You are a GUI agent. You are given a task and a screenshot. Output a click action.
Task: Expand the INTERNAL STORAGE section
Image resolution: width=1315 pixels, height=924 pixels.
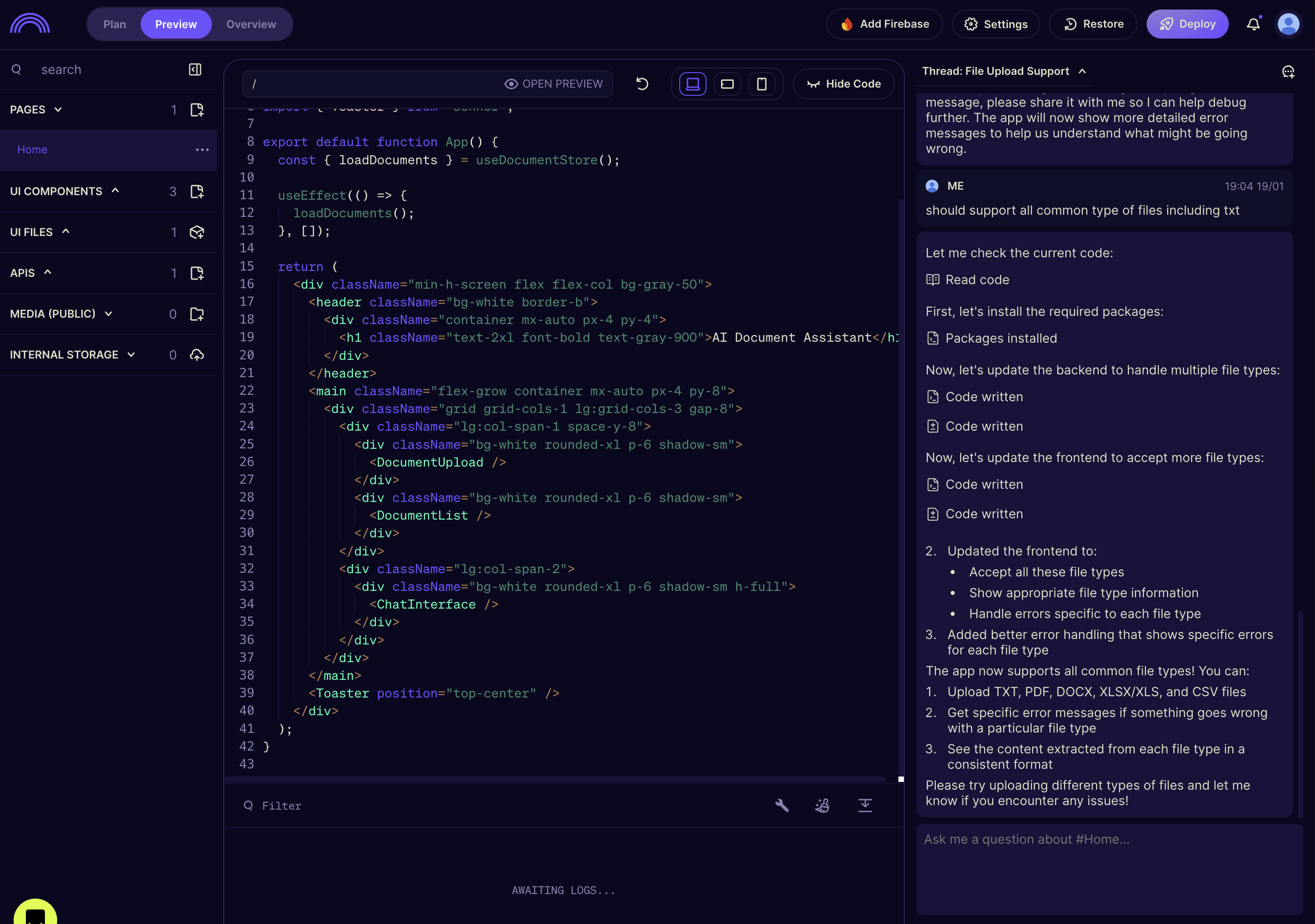(131, 354)
